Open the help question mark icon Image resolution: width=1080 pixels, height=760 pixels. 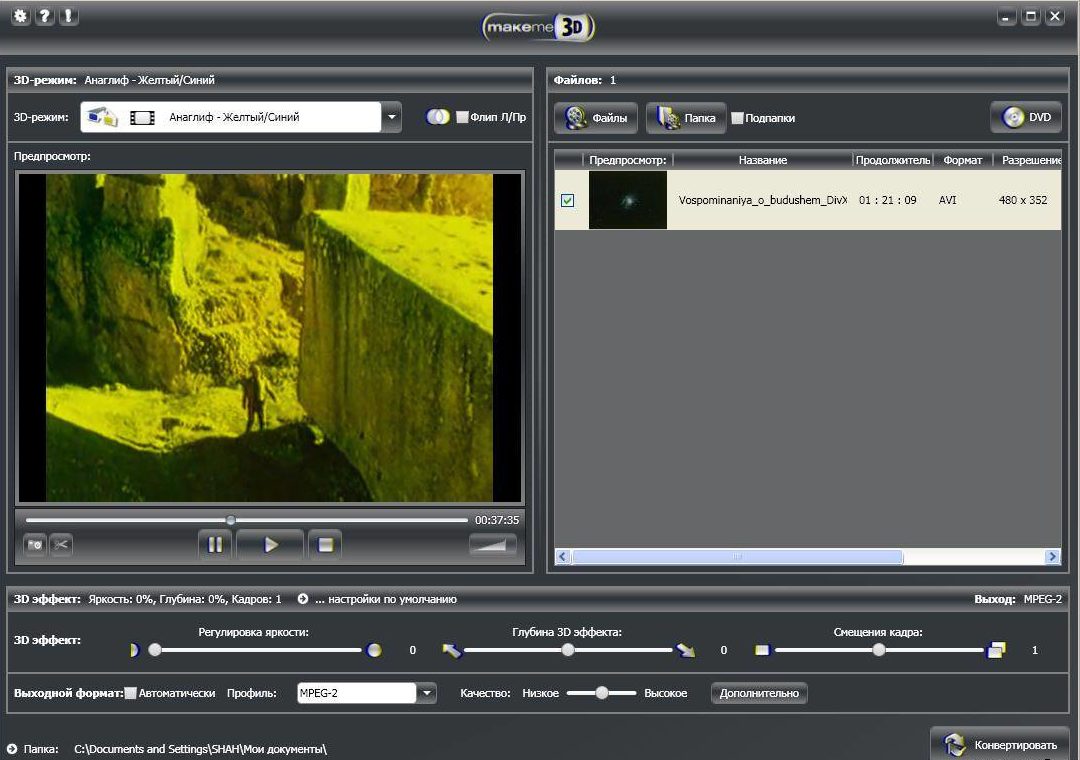click(44, 16)
